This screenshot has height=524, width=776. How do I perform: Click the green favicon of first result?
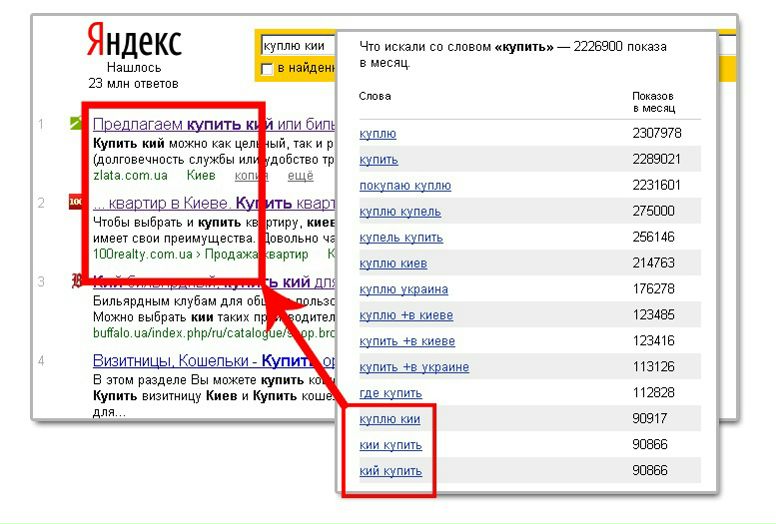coord(75,124)
